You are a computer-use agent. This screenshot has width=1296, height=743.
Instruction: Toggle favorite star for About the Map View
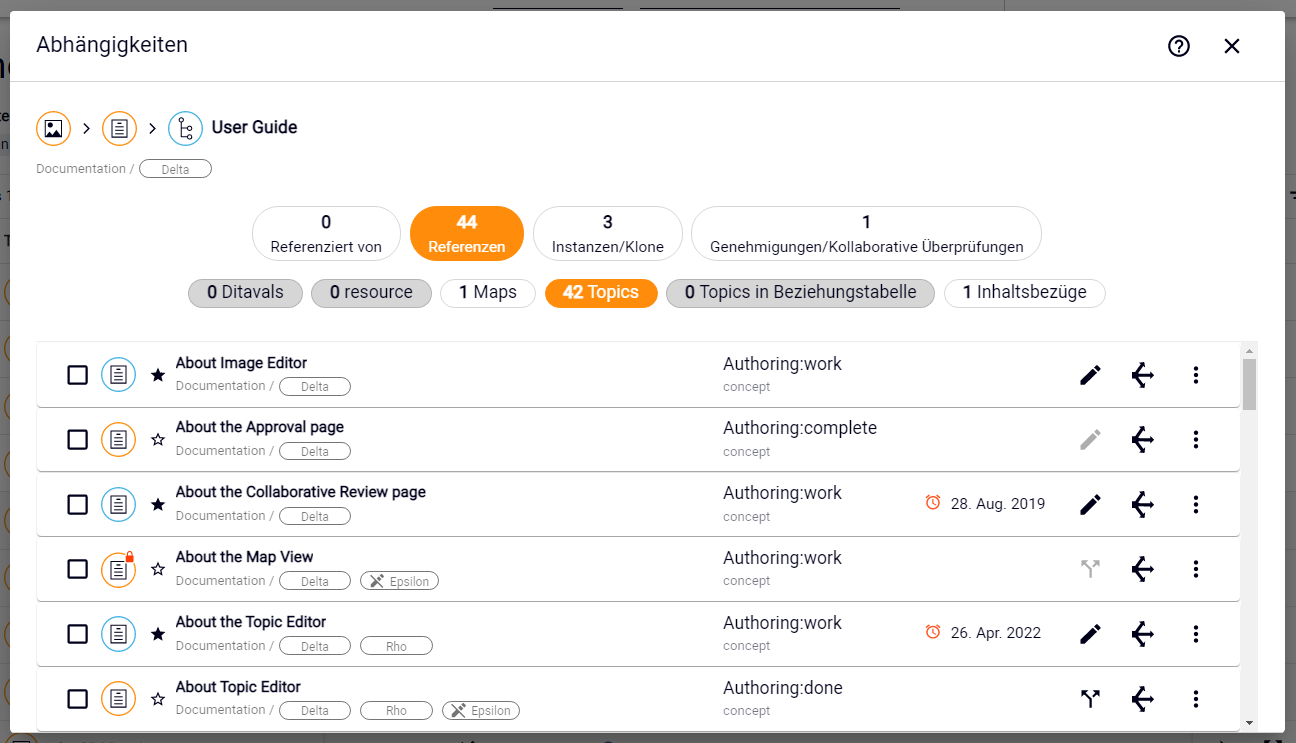click(157, 569)
